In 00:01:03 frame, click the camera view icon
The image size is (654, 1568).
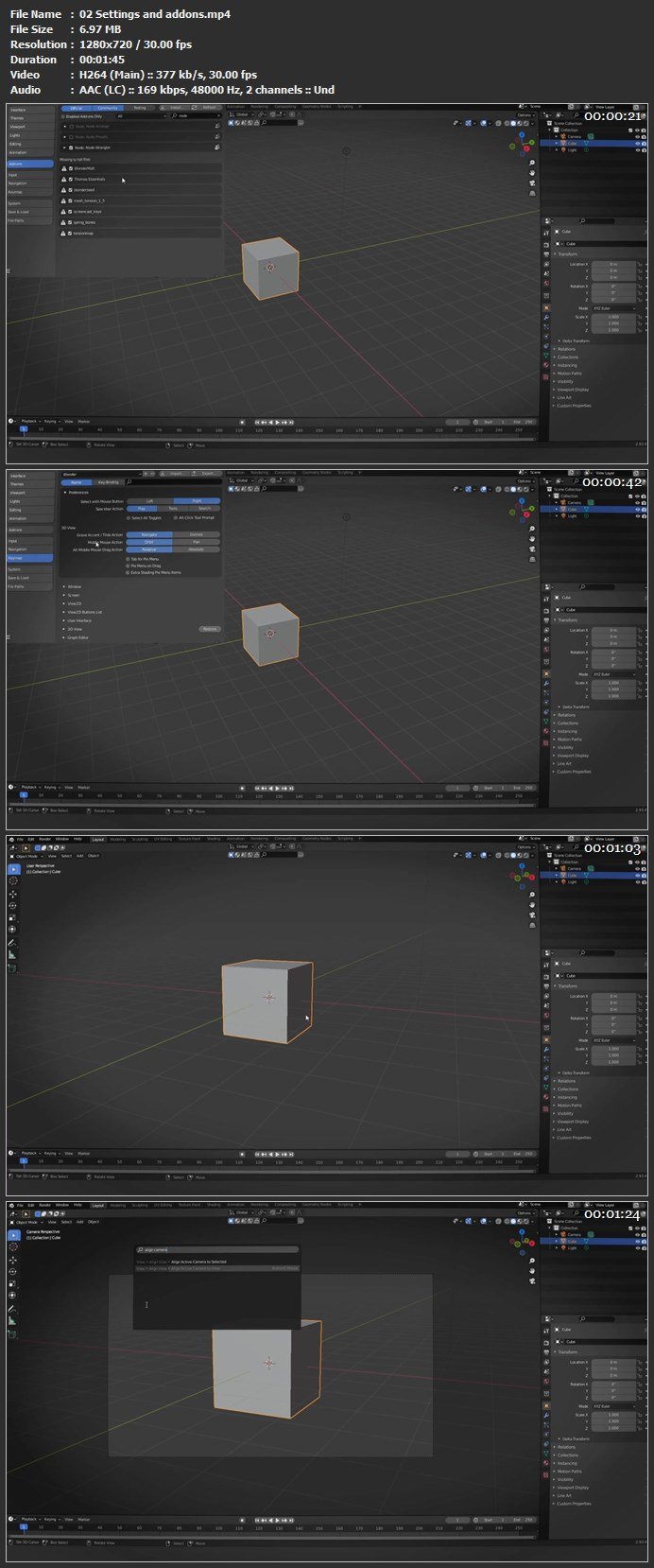point(533,914)
